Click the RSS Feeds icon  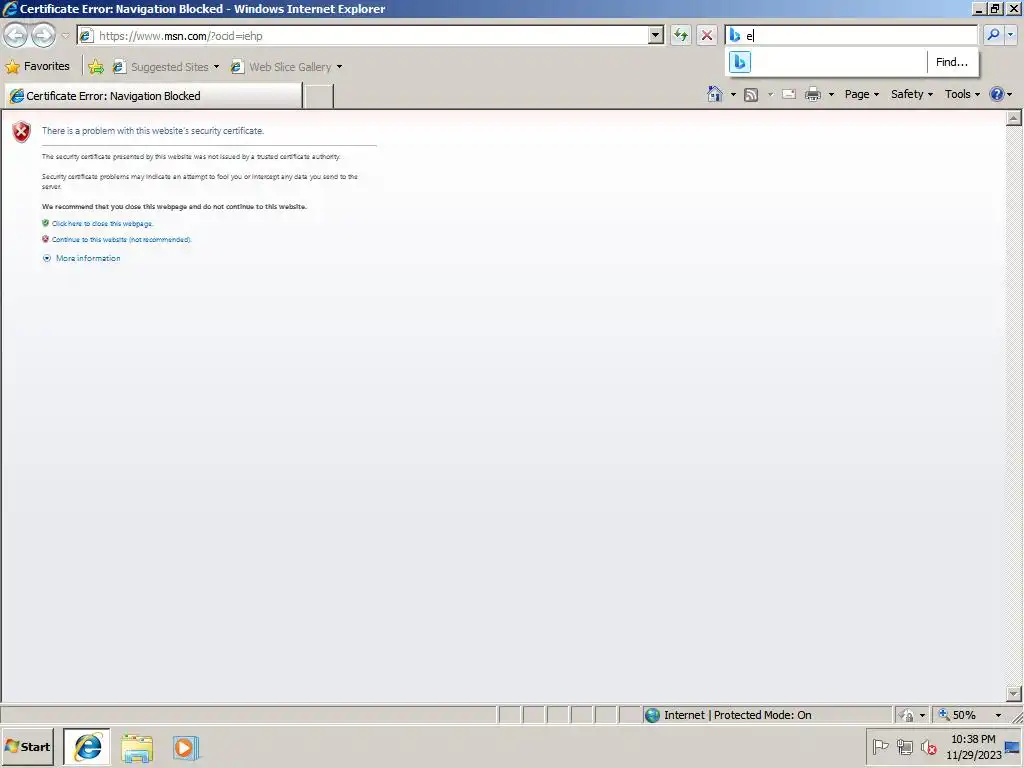click(x=751, y=95)
